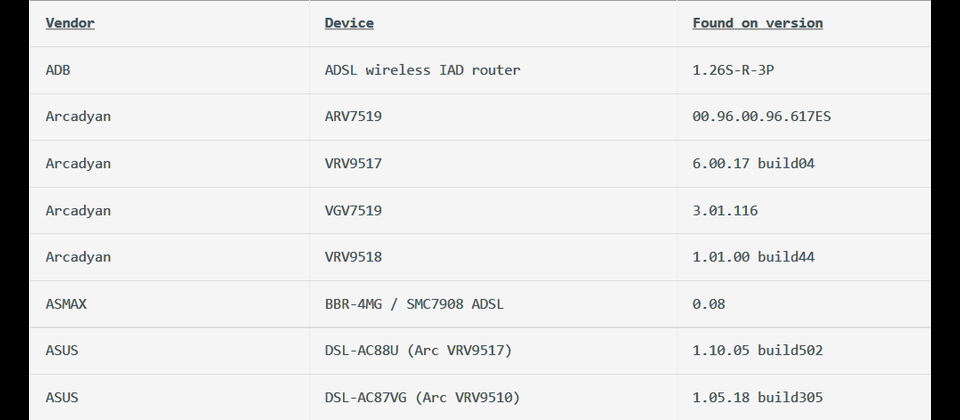Select DSL-AC88U (Arc VRV9517) cell
The height and width of the screenshot is (420, 960).
419,350
